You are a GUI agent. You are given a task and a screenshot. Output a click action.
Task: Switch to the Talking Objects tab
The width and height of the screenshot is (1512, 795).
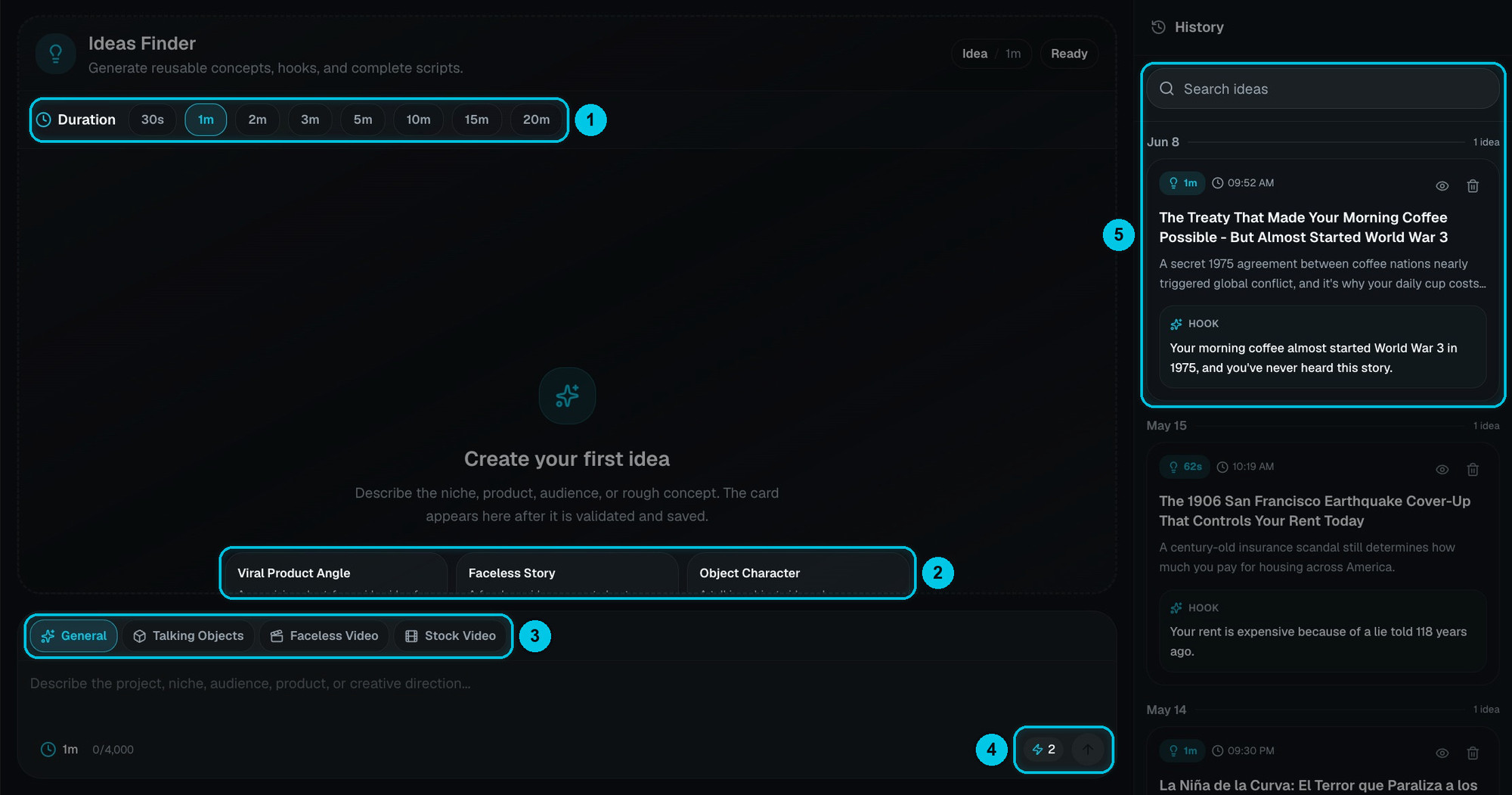(189, 636)
